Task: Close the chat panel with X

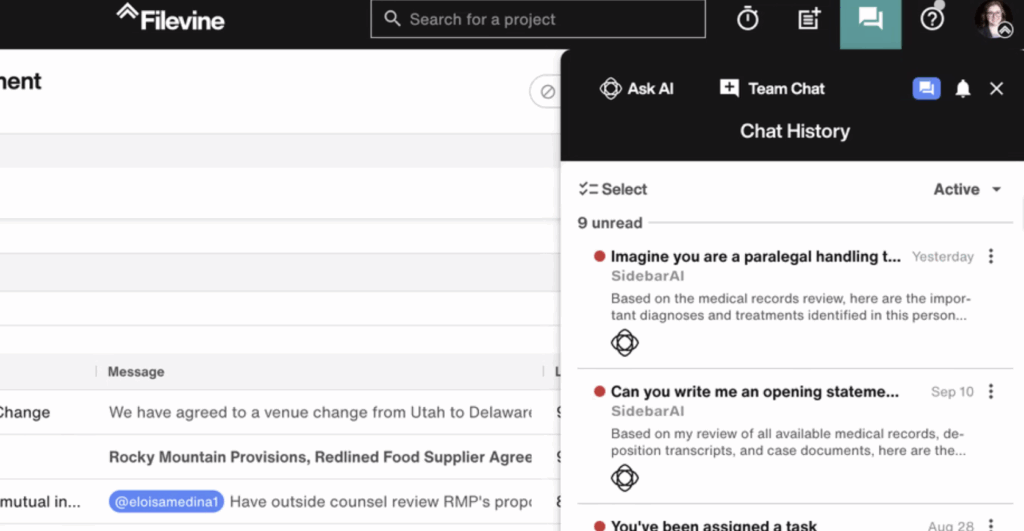Action: pyautogui.click(x=996, y=89)
